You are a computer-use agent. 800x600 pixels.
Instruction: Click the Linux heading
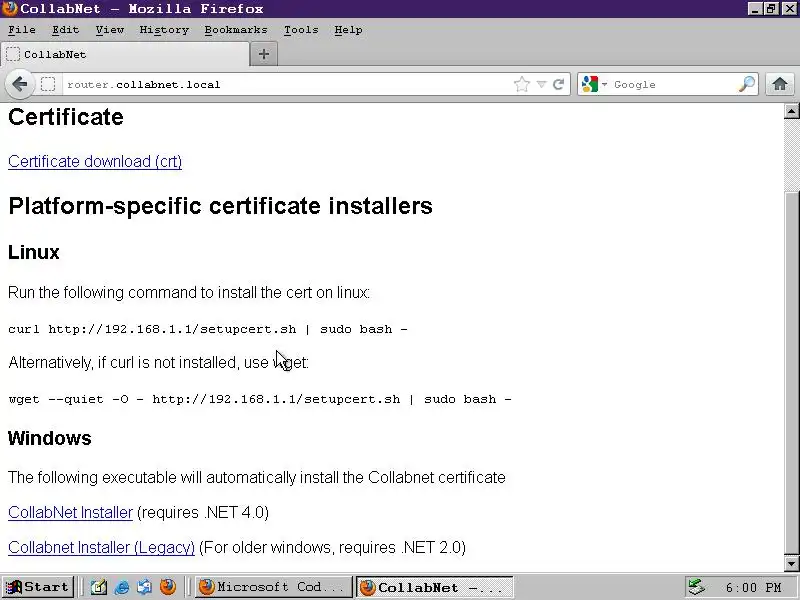tap(34, 252)
